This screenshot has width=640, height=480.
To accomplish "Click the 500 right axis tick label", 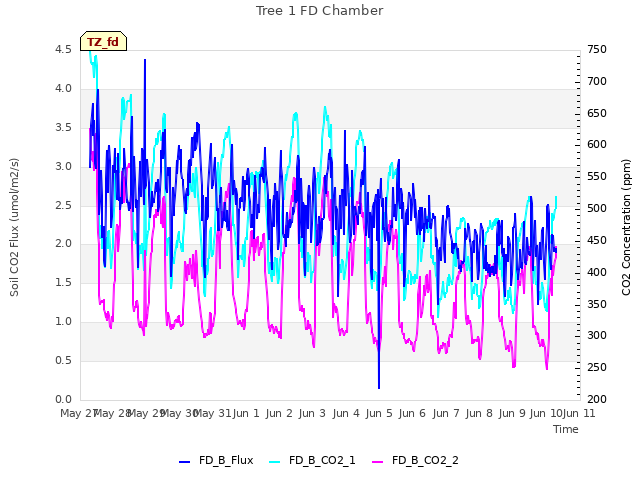I will (597, 209).
